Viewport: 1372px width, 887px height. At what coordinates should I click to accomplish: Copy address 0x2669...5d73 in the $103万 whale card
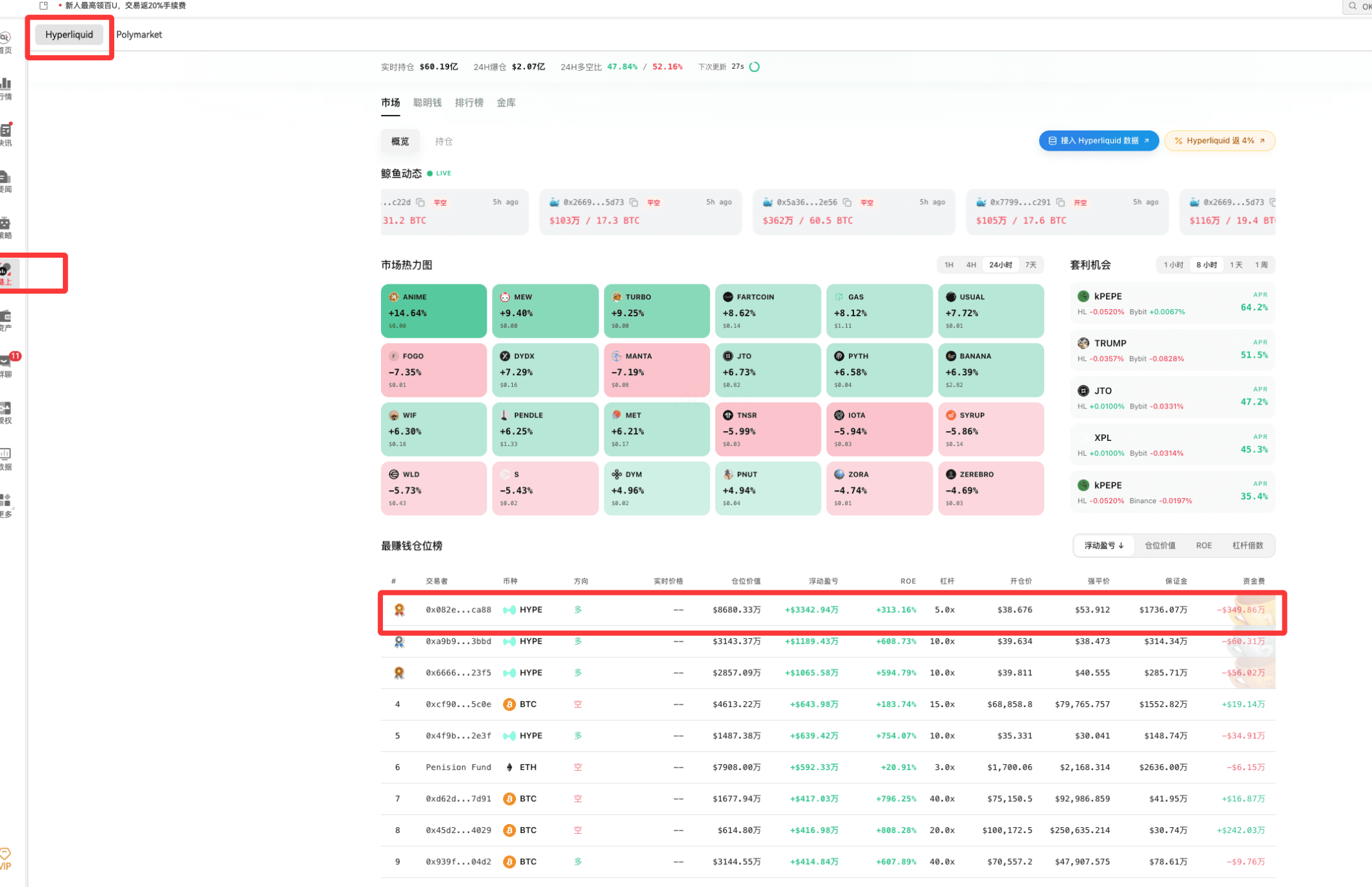point(633,203)
